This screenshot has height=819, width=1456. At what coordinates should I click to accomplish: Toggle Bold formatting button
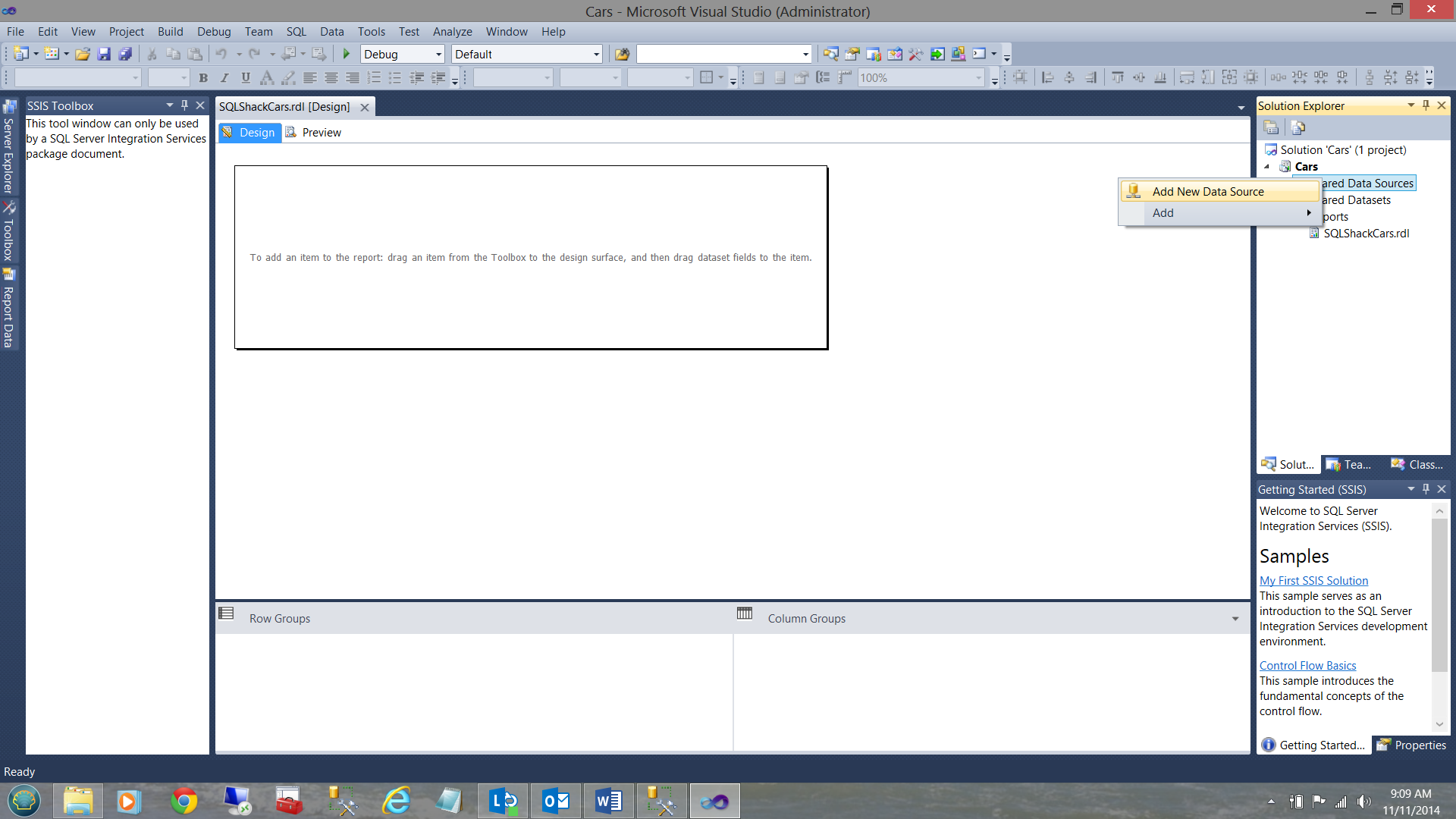coord(202,77)
